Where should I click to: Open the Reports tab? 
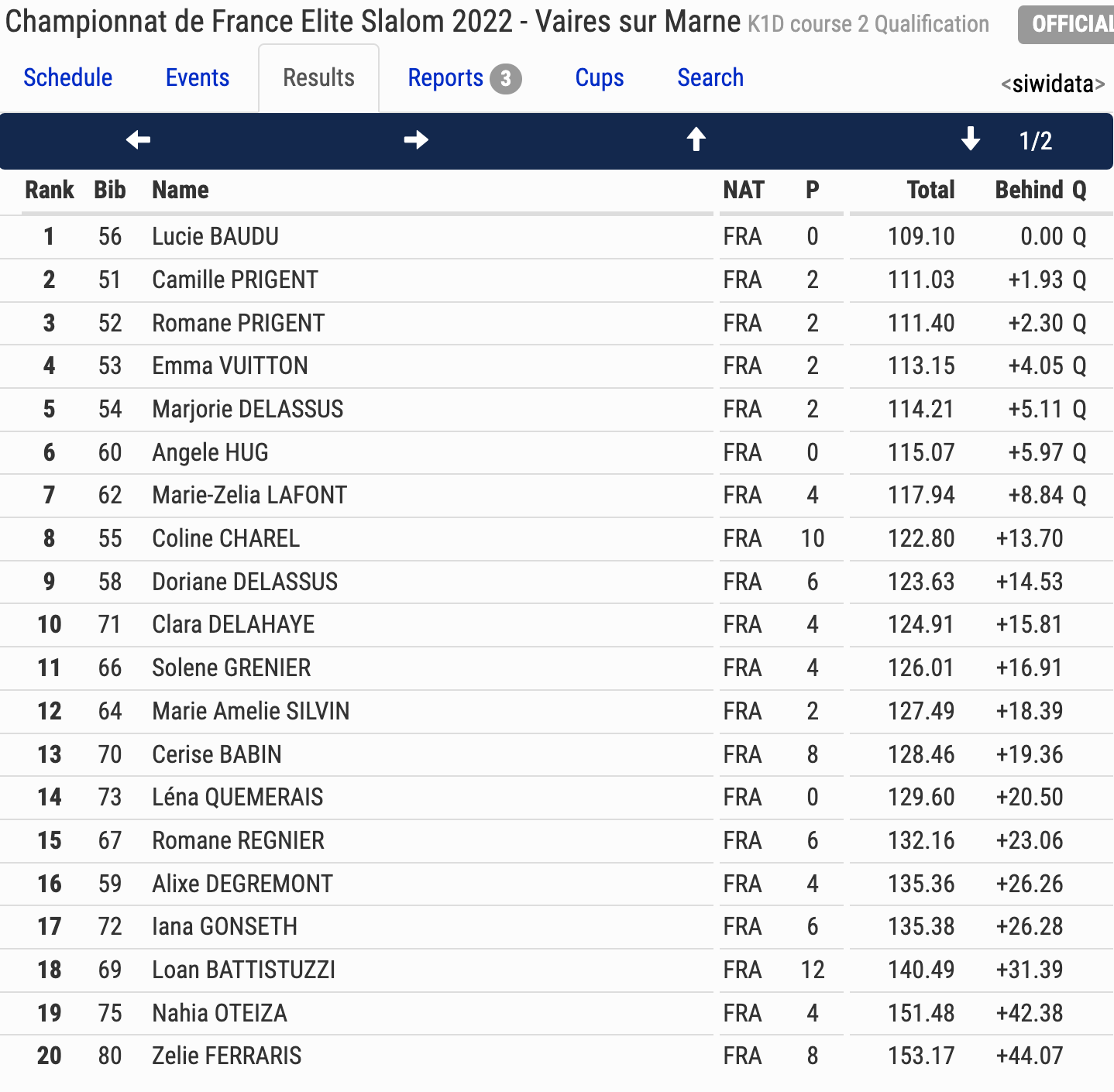pyautogui.click(x=445, y=77)
